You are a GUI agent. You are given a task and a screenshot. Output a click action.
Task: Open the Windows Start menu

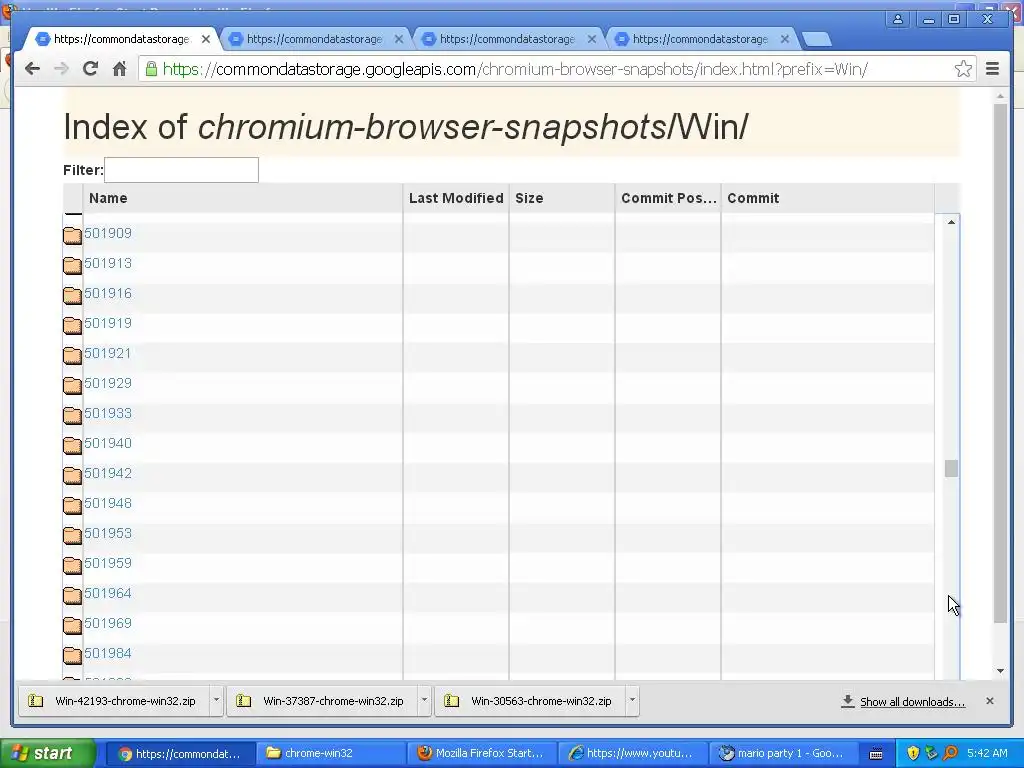(x=48, y=753)
